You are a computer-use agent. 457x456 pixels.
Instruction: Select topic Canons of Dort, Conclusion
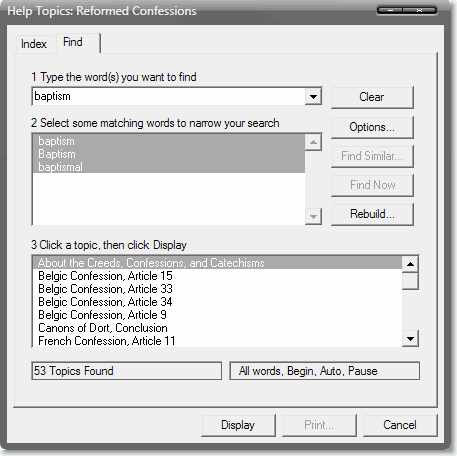(x=217, y=328)
